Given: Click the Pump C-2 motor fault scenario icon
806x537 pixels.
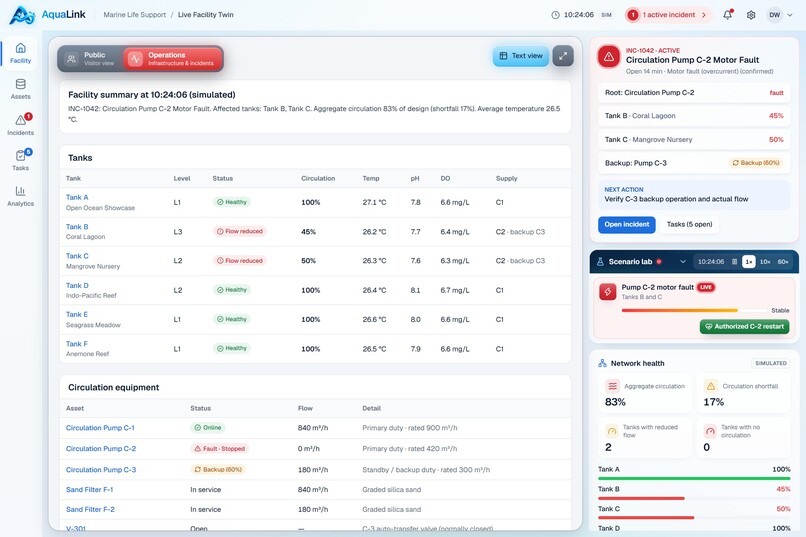Looking at the screenshot, I should (x=608, y=292).
